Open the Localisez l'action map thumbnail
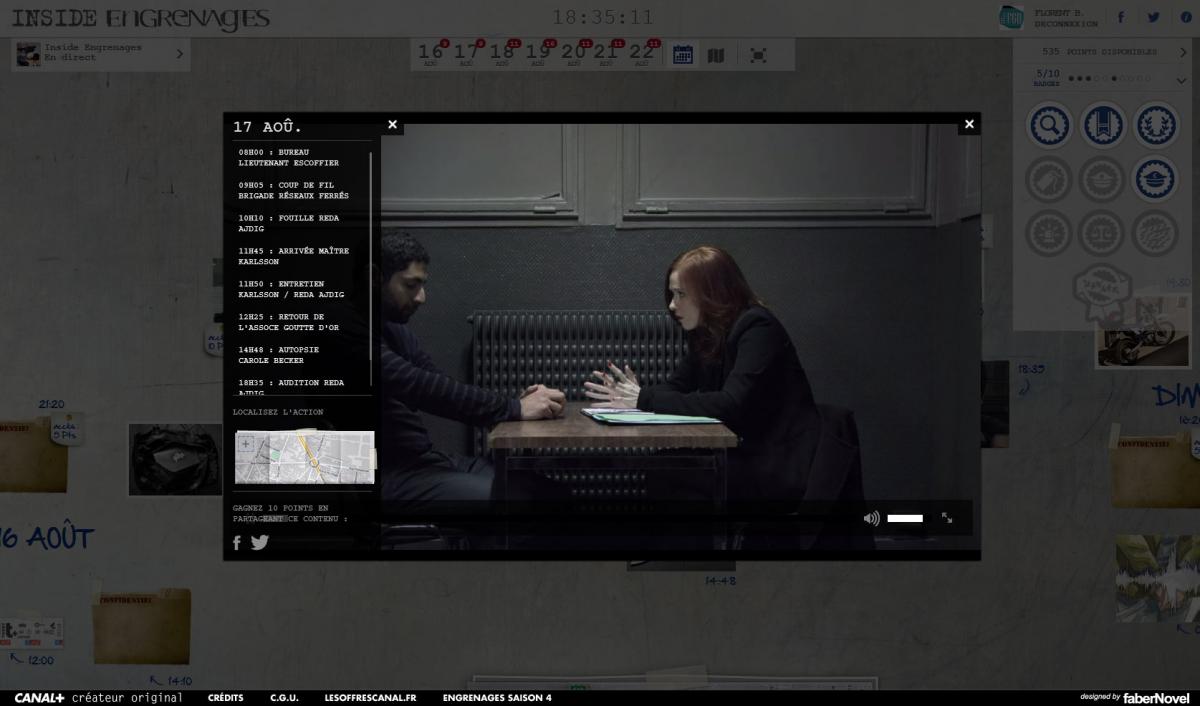Screen dimensions: 1200x706 click(x=305, y=457)
